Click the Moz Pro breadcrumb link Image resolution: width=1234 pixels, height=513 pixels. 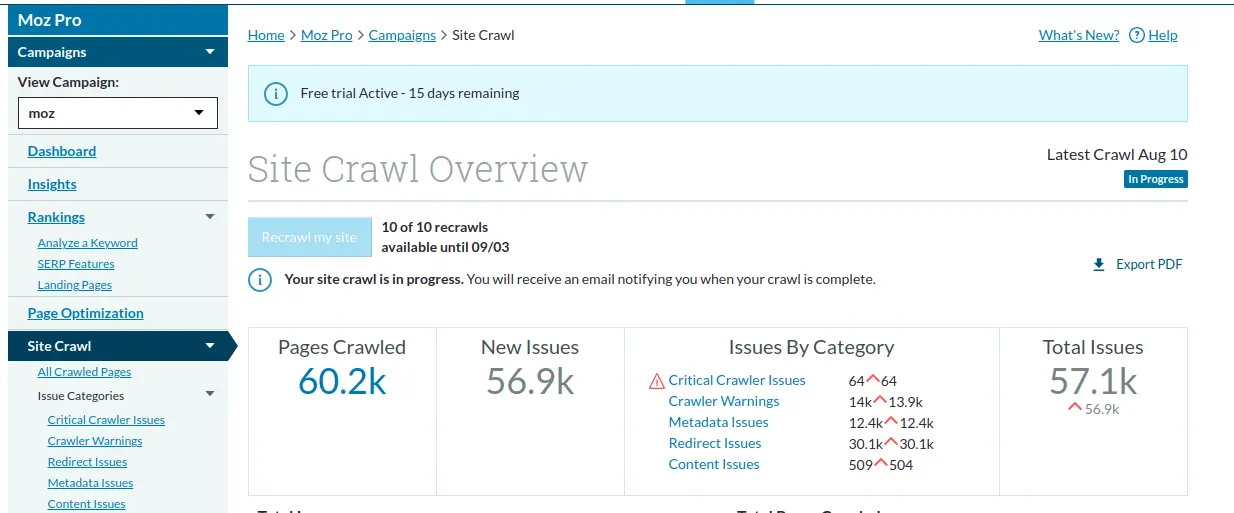(x=327, y=35)
